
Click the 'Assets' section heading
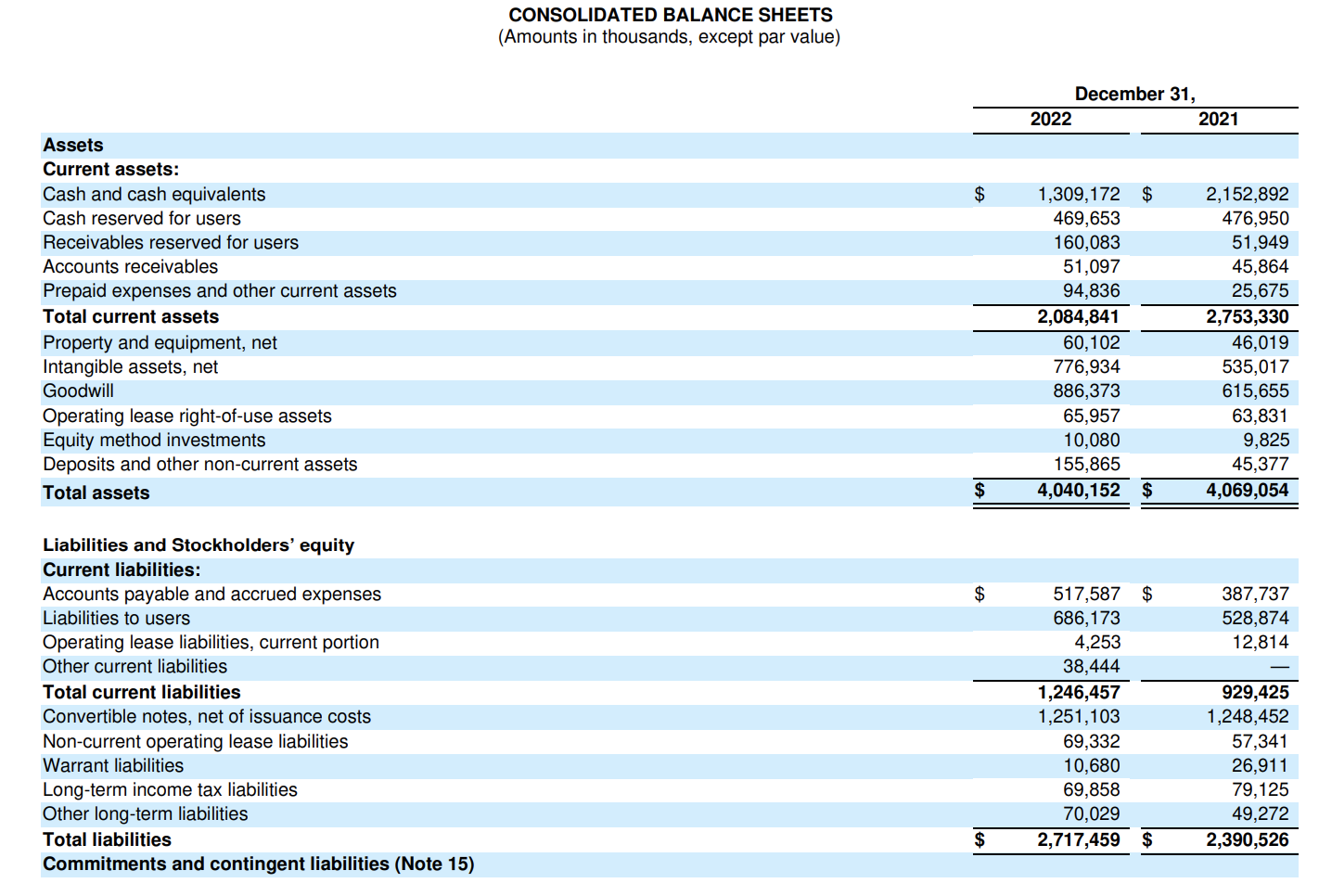[x=73, y=145]
